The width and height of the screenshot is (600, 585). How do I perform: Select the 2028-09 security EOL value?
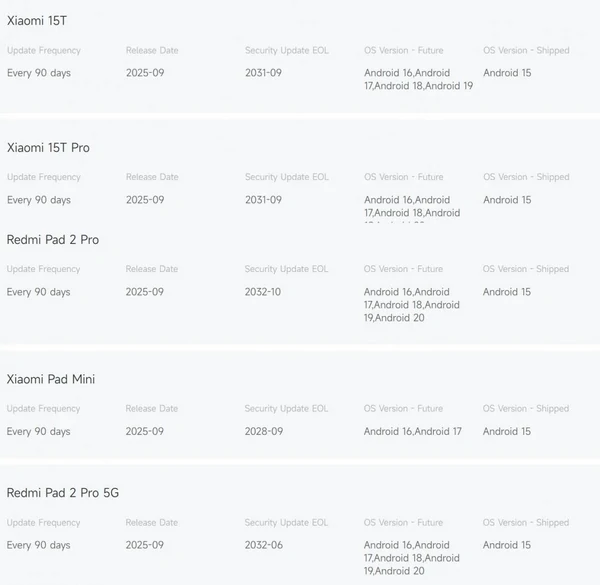pyautogui.click(x=264, y=432)
